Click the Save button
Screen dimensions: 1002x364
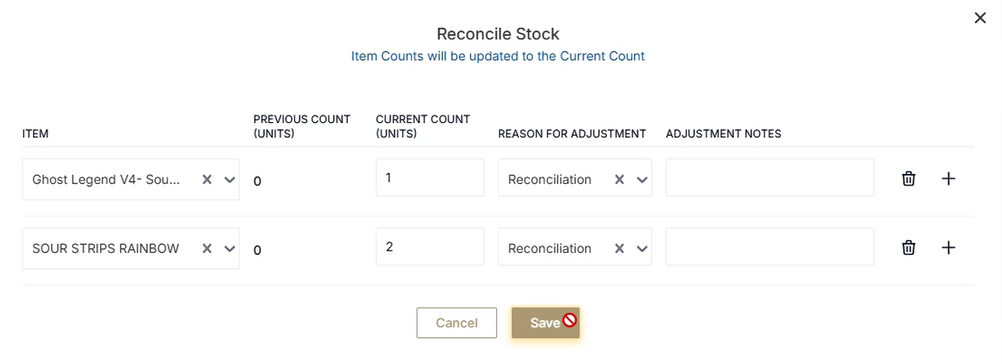pos(546,323)
